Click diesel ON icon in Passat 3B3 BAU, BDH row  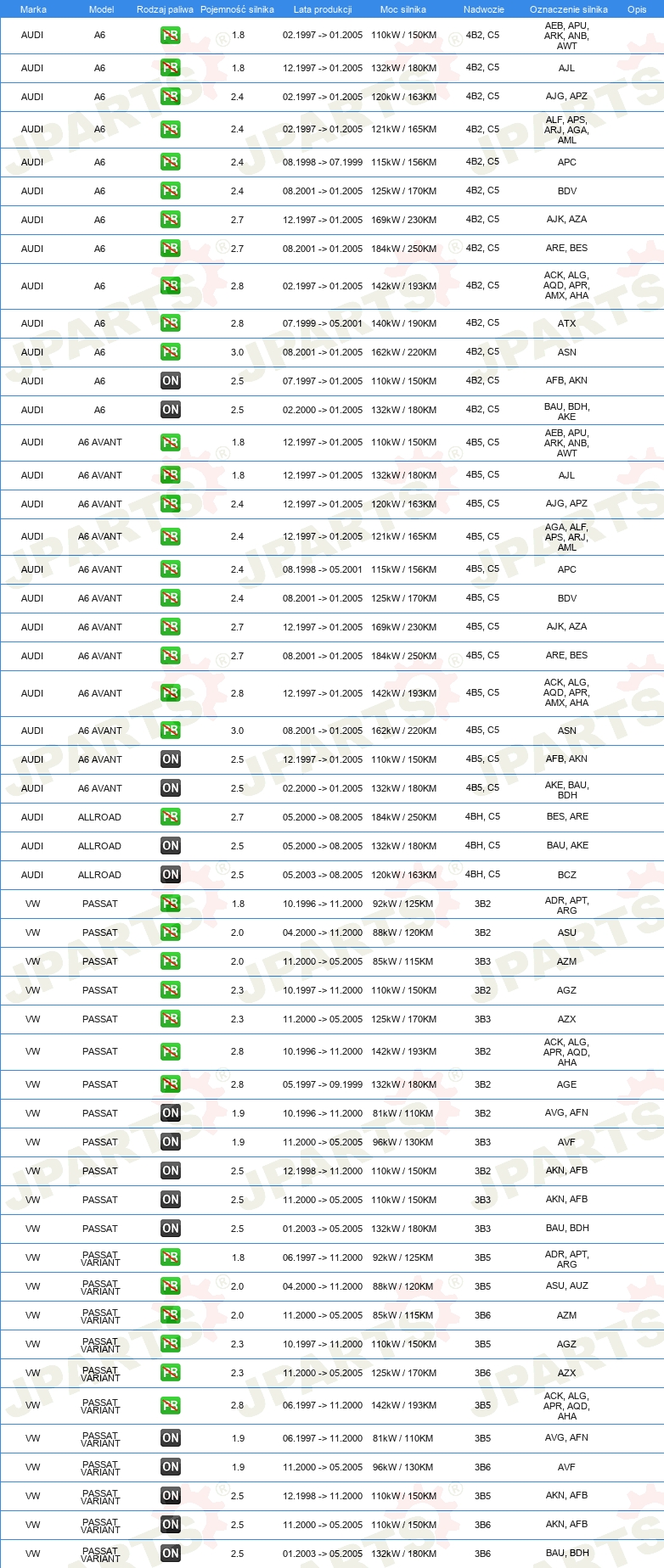[x=171, y=1229]
